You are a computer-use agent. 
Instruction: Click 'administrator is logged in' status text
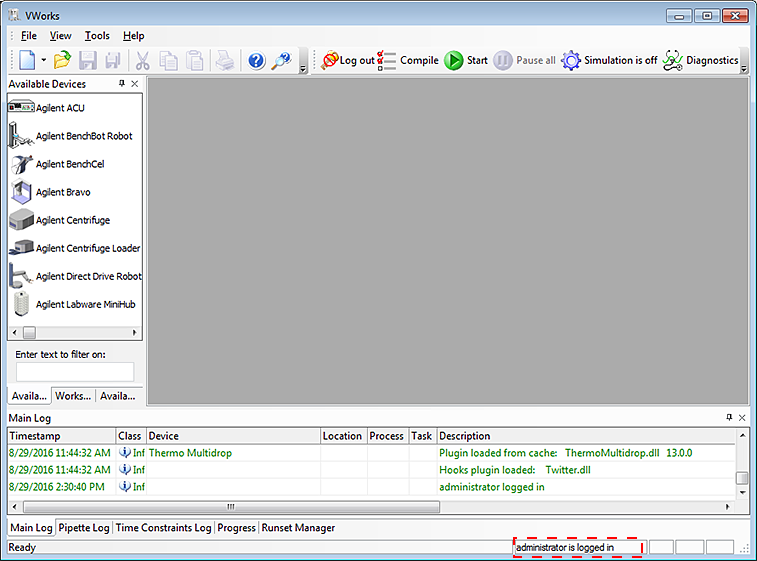click(x=565, y=547)
